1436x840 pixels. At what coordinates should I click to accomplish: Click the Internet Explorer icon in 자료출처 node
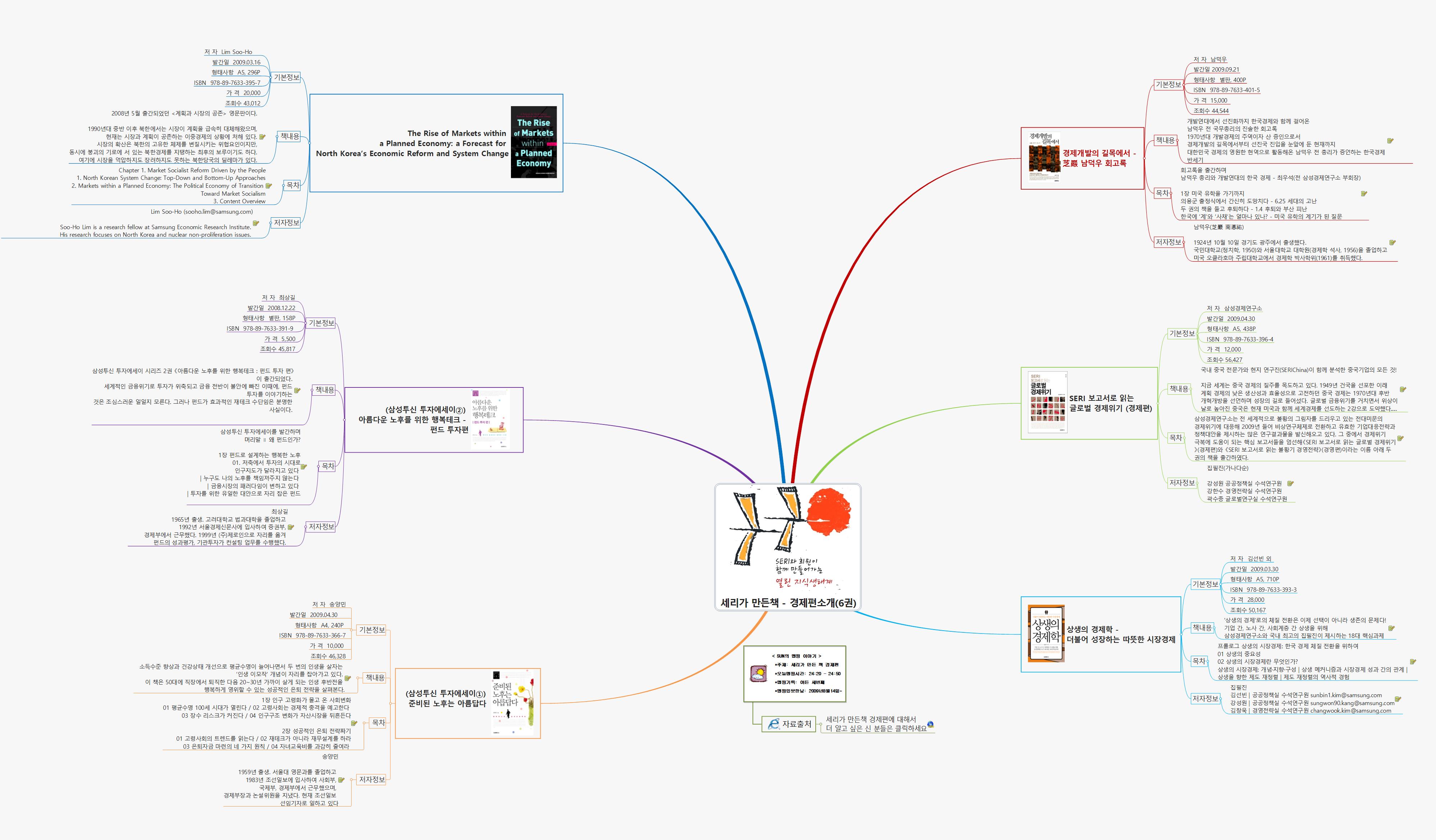773,724
